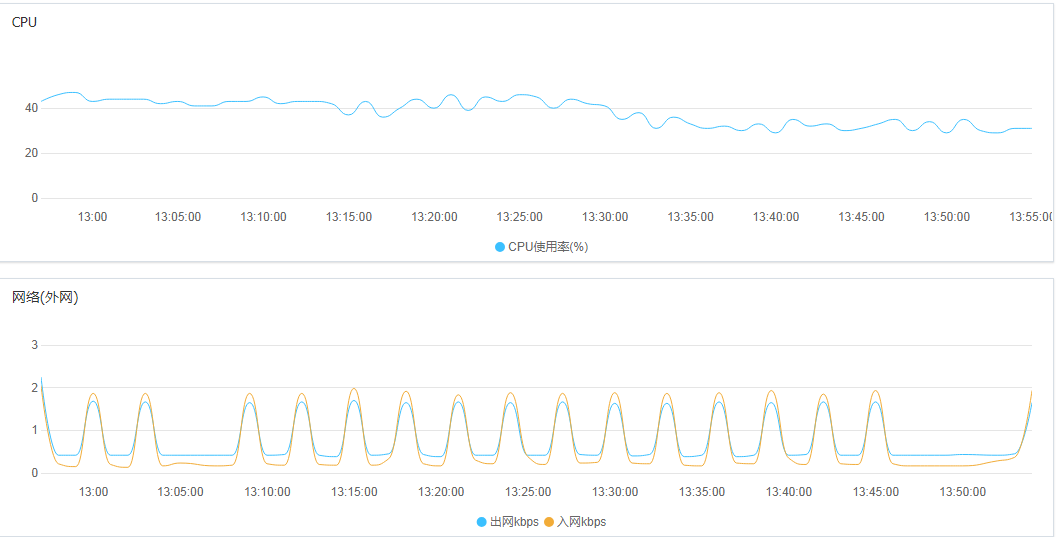Viewport: 1057px width, 537px height.
Task: Select 13:55:00 on the CPU chart axis
Action: click(x=1032, y=217)
